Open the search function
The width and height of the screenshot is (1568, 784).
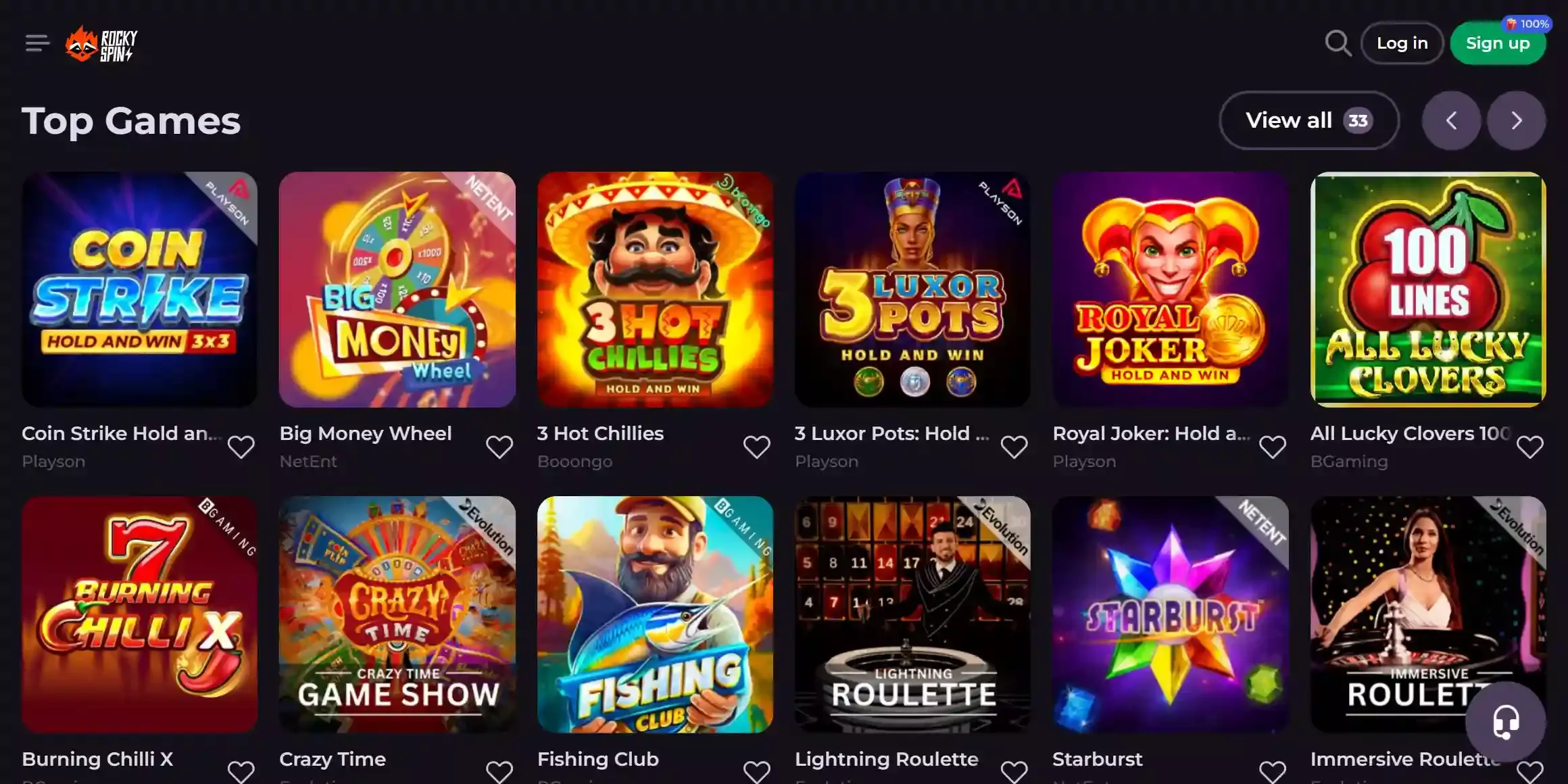[1336, 43]
